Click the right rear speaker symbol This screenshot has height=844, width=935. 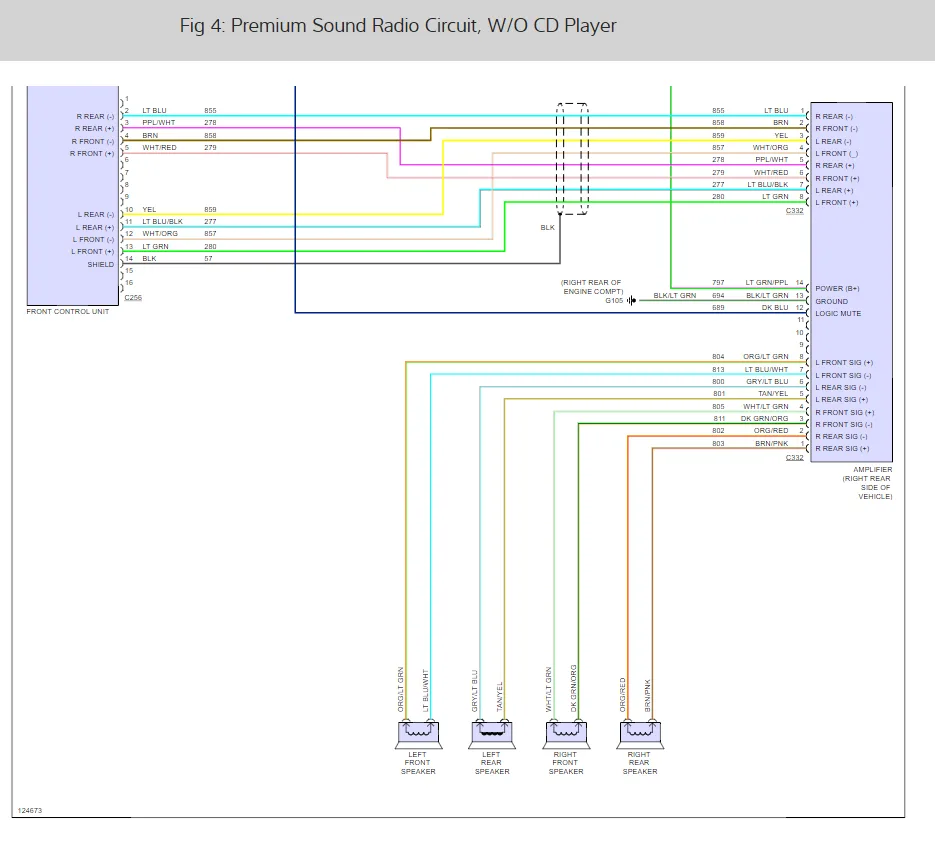coord(640,734)
